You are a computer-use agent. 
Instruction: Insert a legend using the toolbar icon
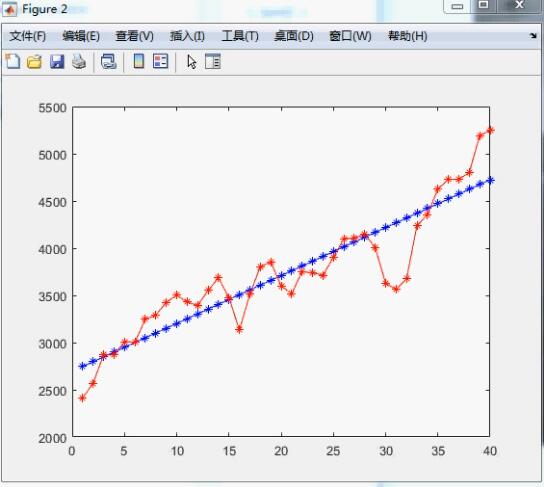(160, 61)
